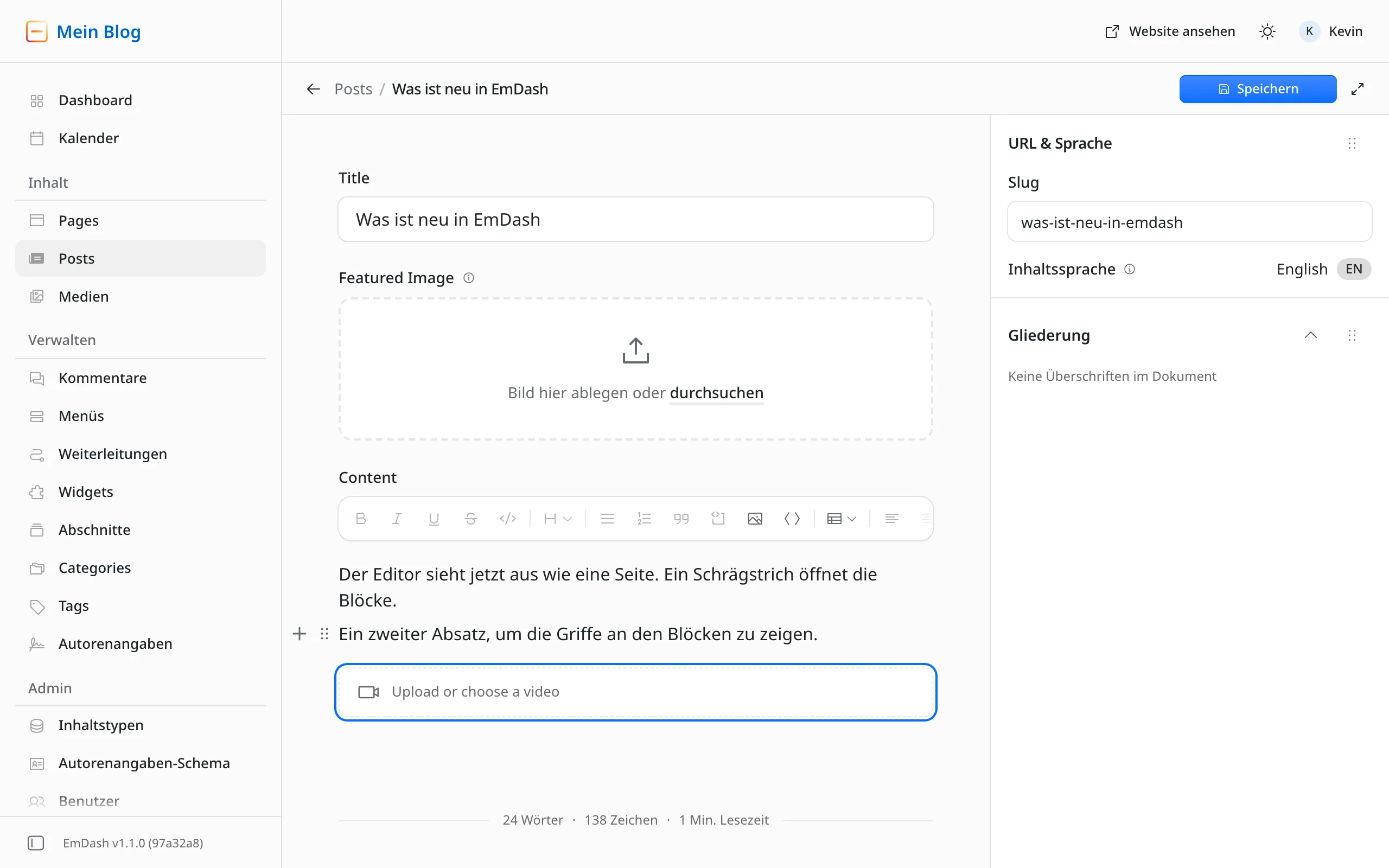Viewport: 1389px width, 868px height.
Task: Focus the Title input field
Action: click(635, 219)
